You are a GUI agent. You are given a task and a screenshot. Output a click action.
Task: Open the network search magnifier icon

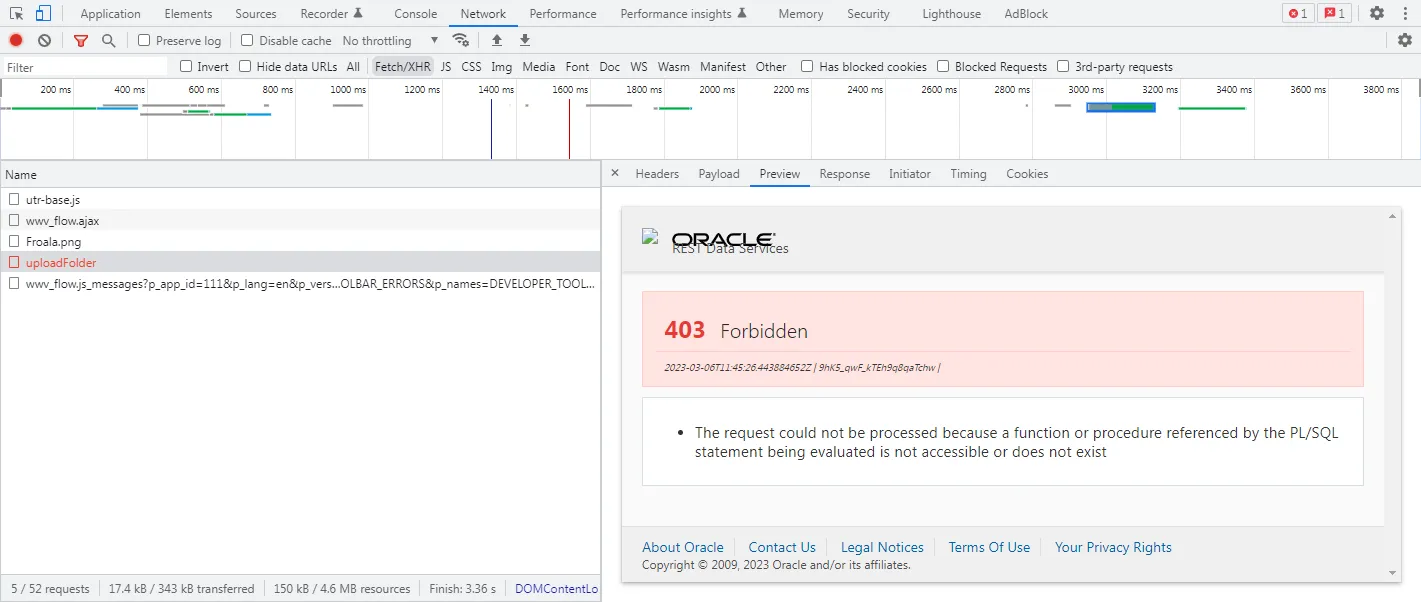click(108, 40)
